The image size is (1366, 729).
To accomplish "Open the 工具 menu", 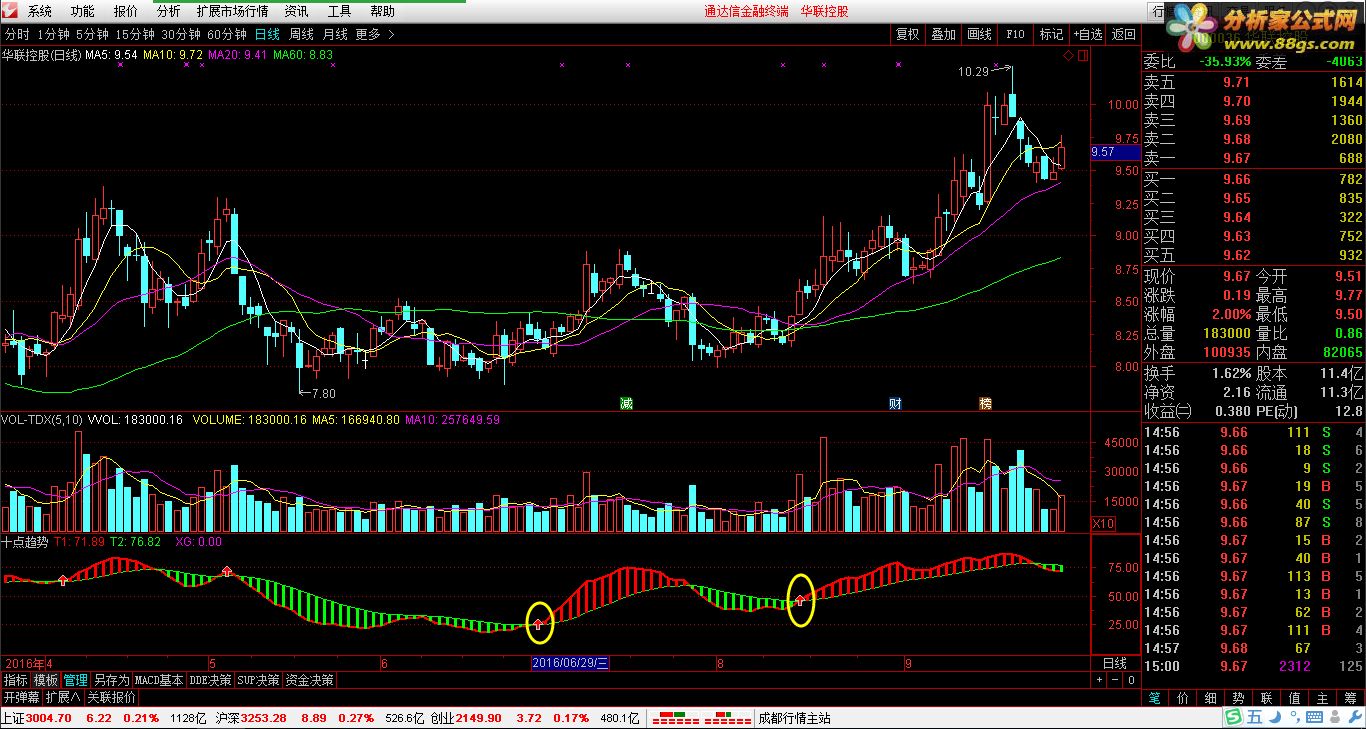I will [x=340, y=11].
